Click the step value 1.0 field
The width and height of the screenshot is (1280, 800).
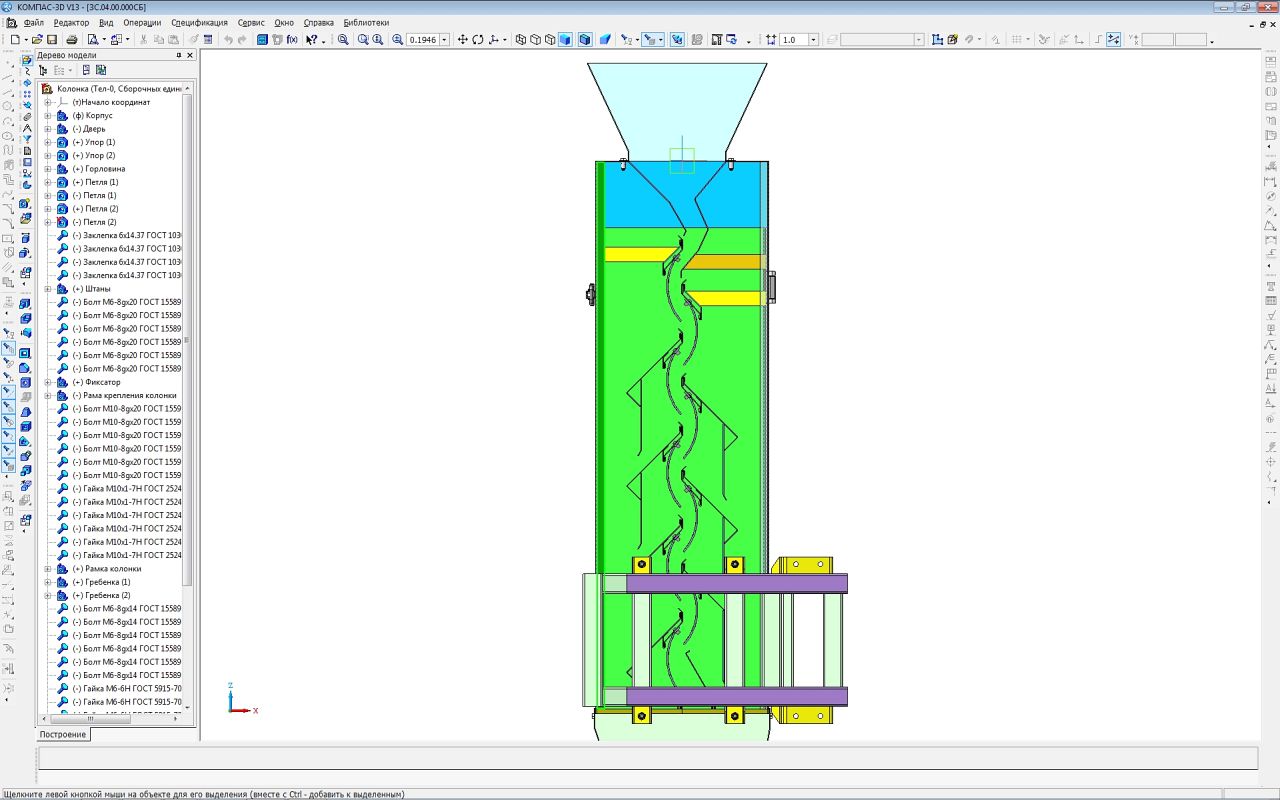[x=792, y=40]
